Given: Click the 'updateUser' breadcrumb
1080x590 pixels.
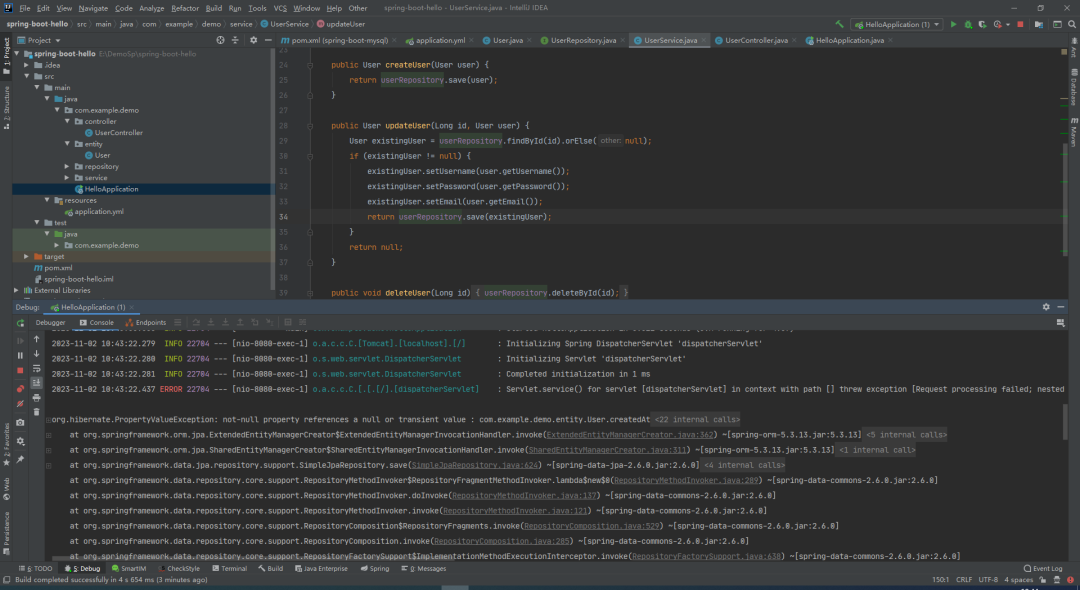Looking at the screenshot, I should coord(342,24).
